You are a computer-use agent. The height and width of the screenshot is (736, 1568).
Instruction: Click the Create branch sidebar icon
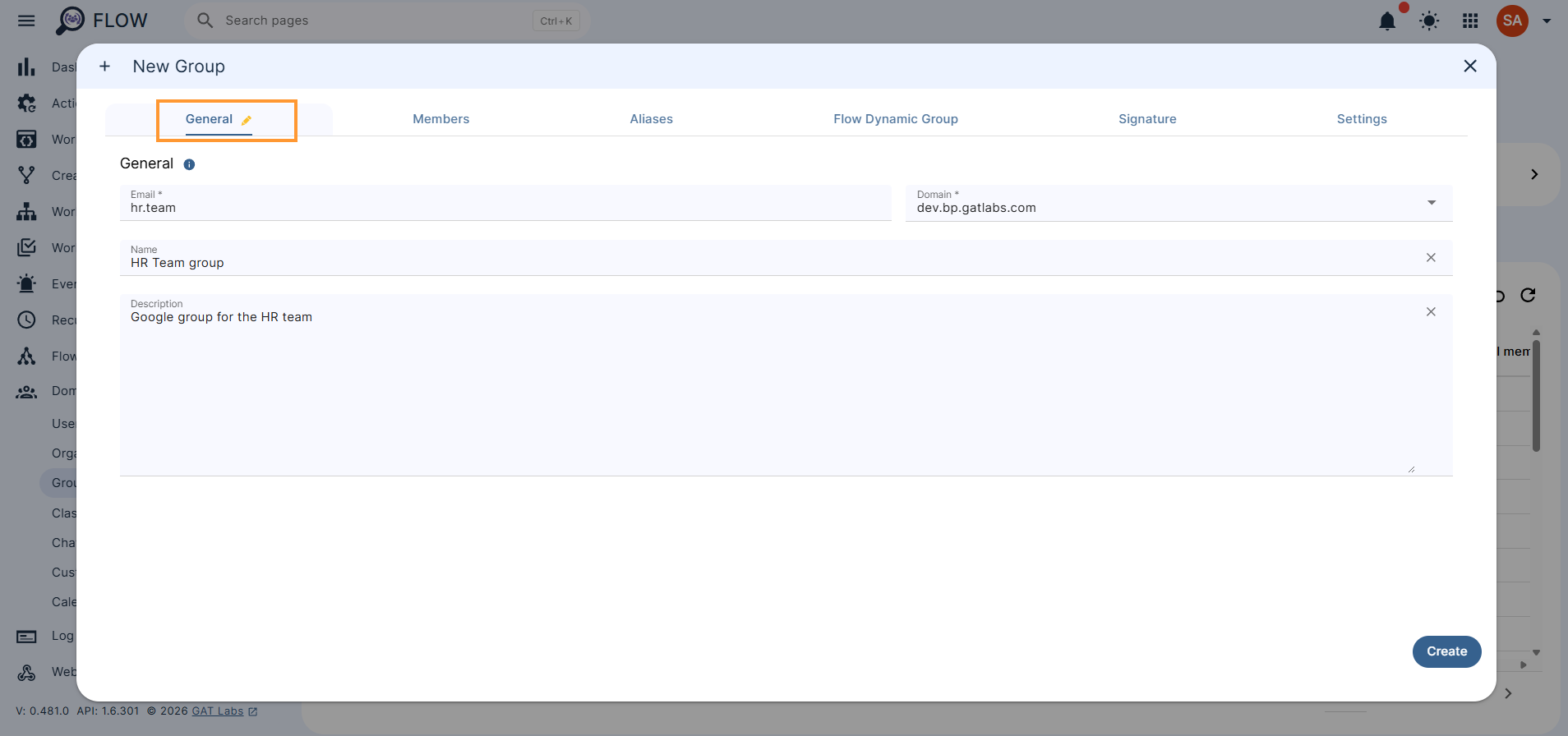[x=26, y=175]
